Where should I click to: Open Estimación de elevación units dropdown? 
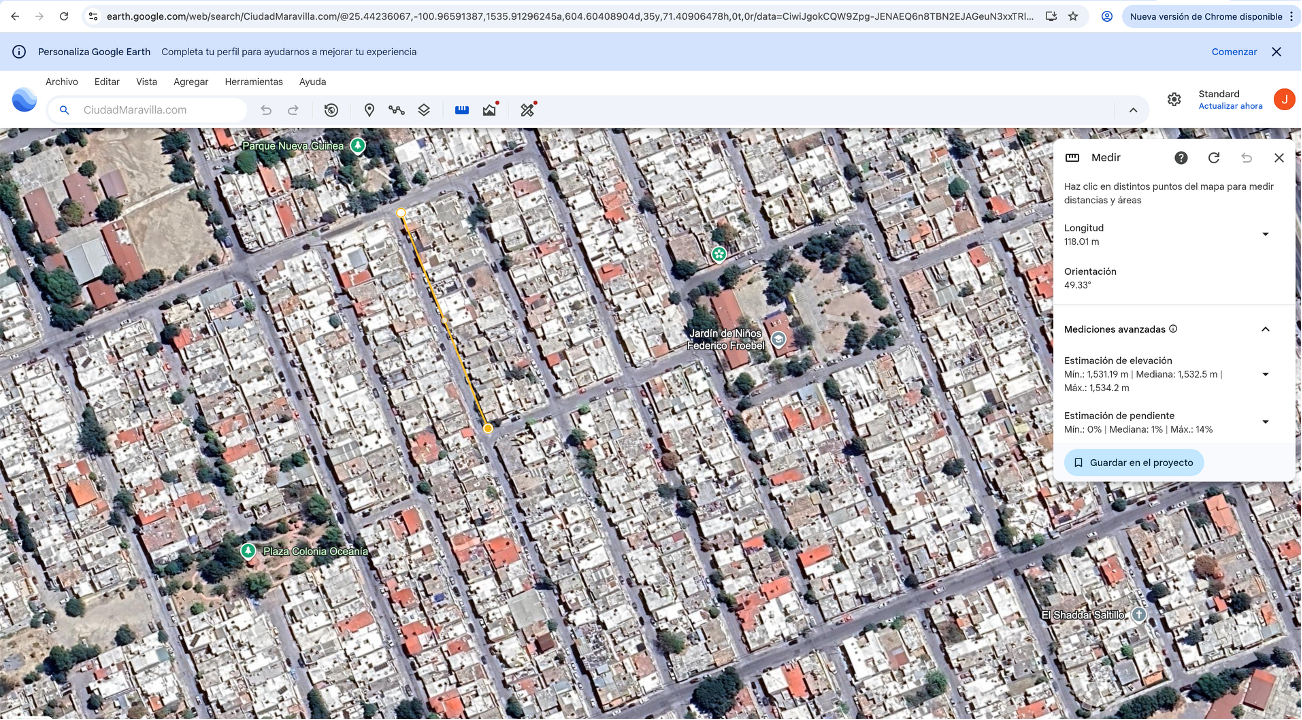click(x=1265, y=375)
